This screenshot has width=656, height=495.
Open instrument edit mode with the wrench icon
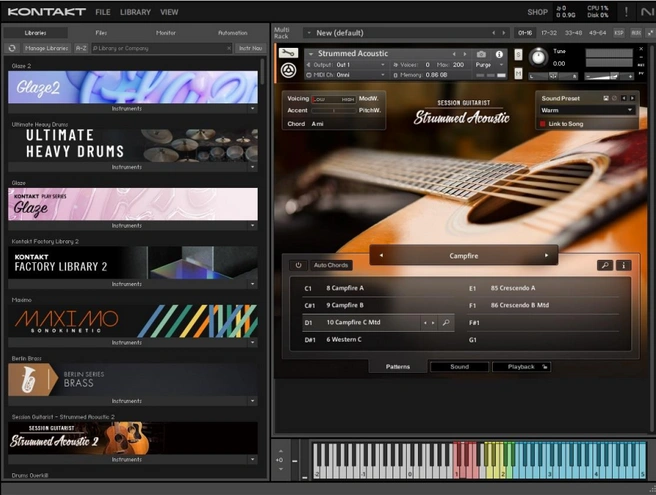288,53
